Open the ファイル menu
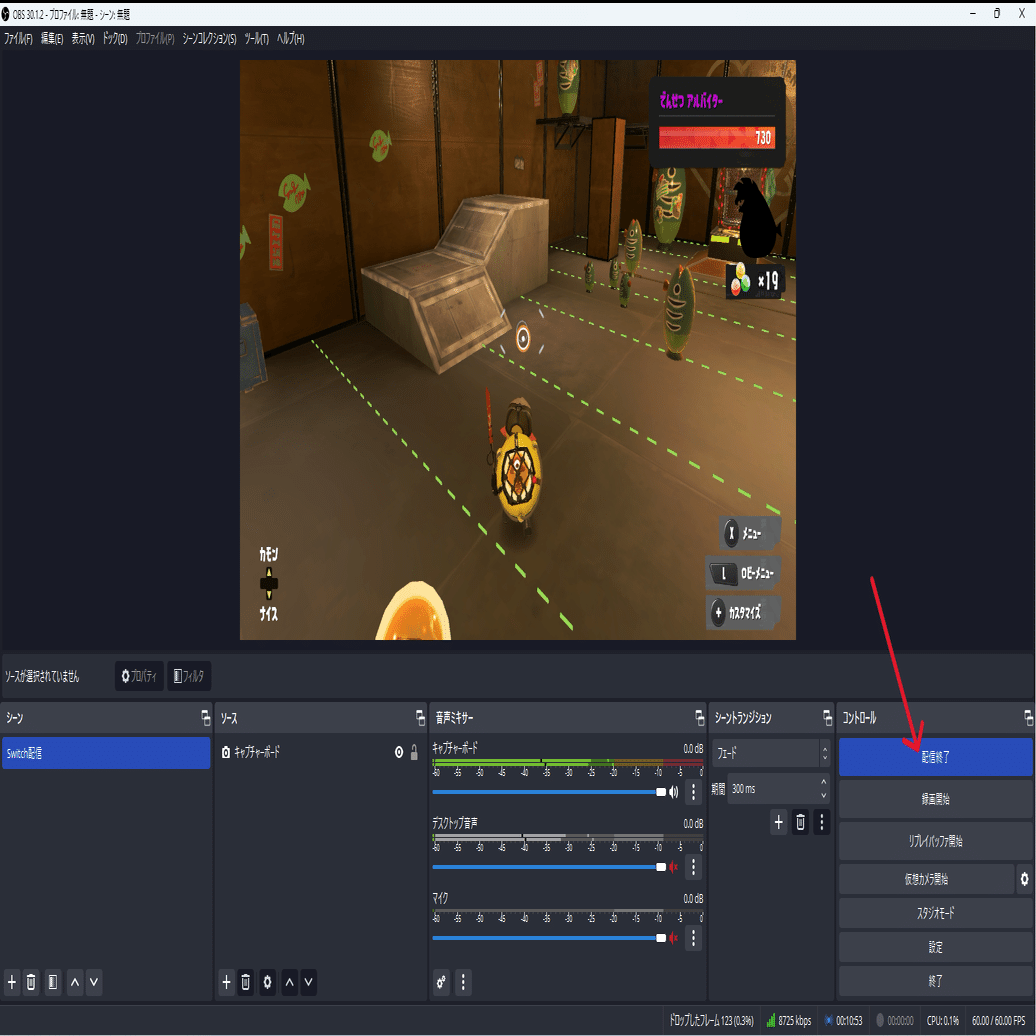The height and width of the screenshot is (1036, 1036). (x=18, y=38)
